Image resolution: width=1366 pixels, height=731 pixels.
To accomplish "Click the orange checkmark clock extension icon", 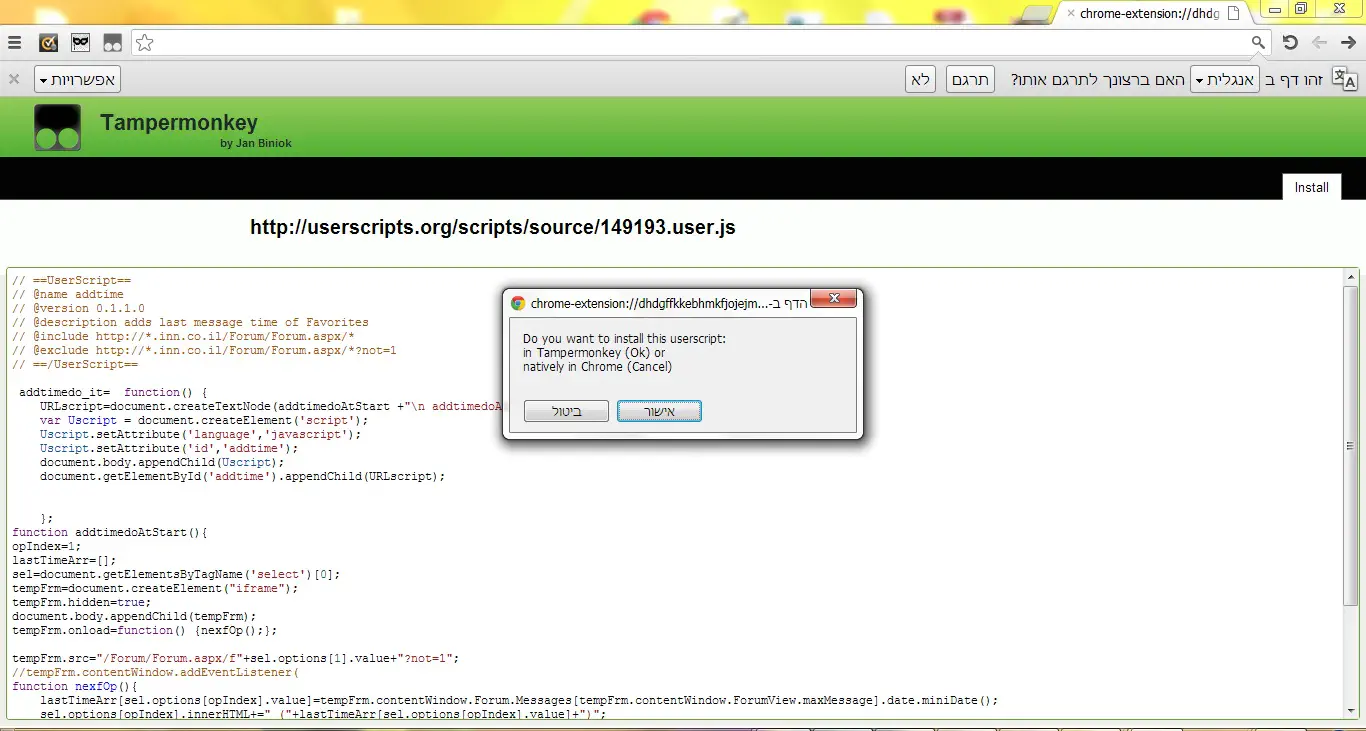I will (x=48, y=43).
